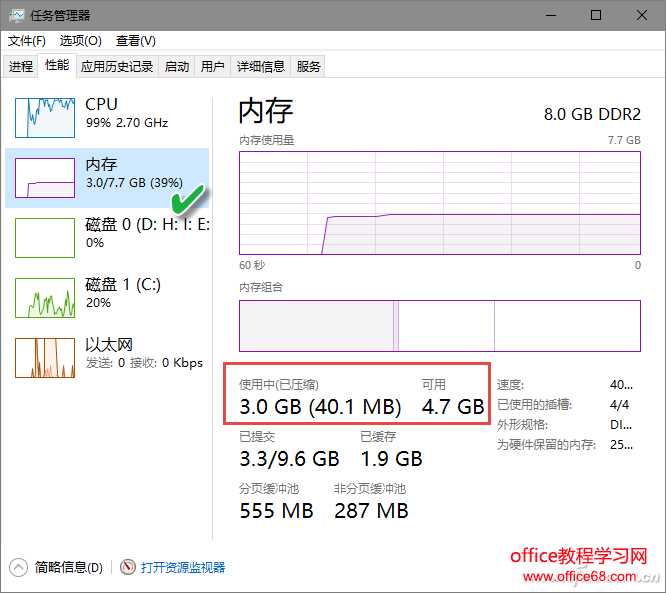666x593 pixels.
Task: Collapse view with 简略信息 arrow icon
Action: 19,567
